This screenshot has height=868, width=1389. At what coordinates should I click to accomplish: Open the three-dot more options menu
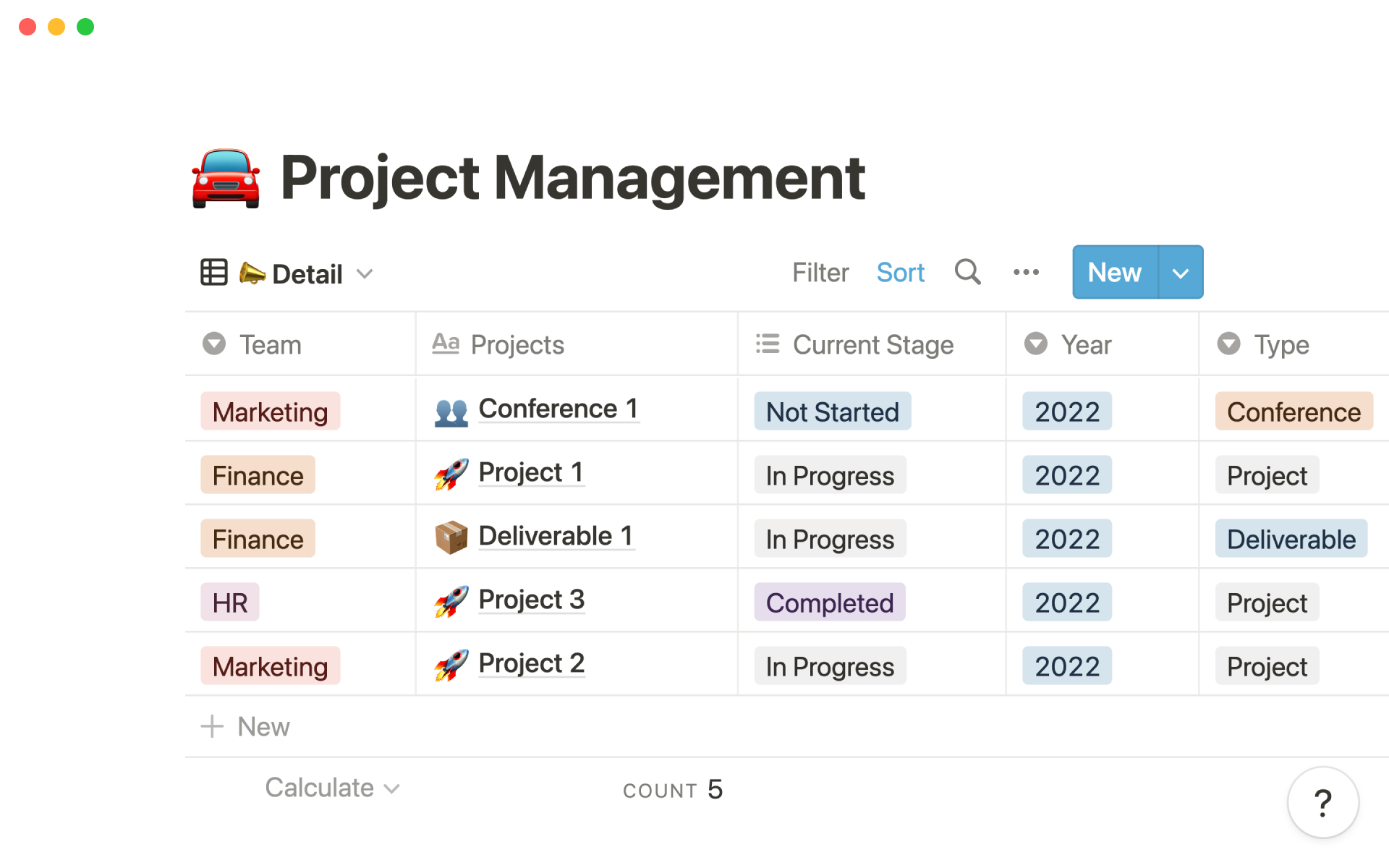point(1026,273)
